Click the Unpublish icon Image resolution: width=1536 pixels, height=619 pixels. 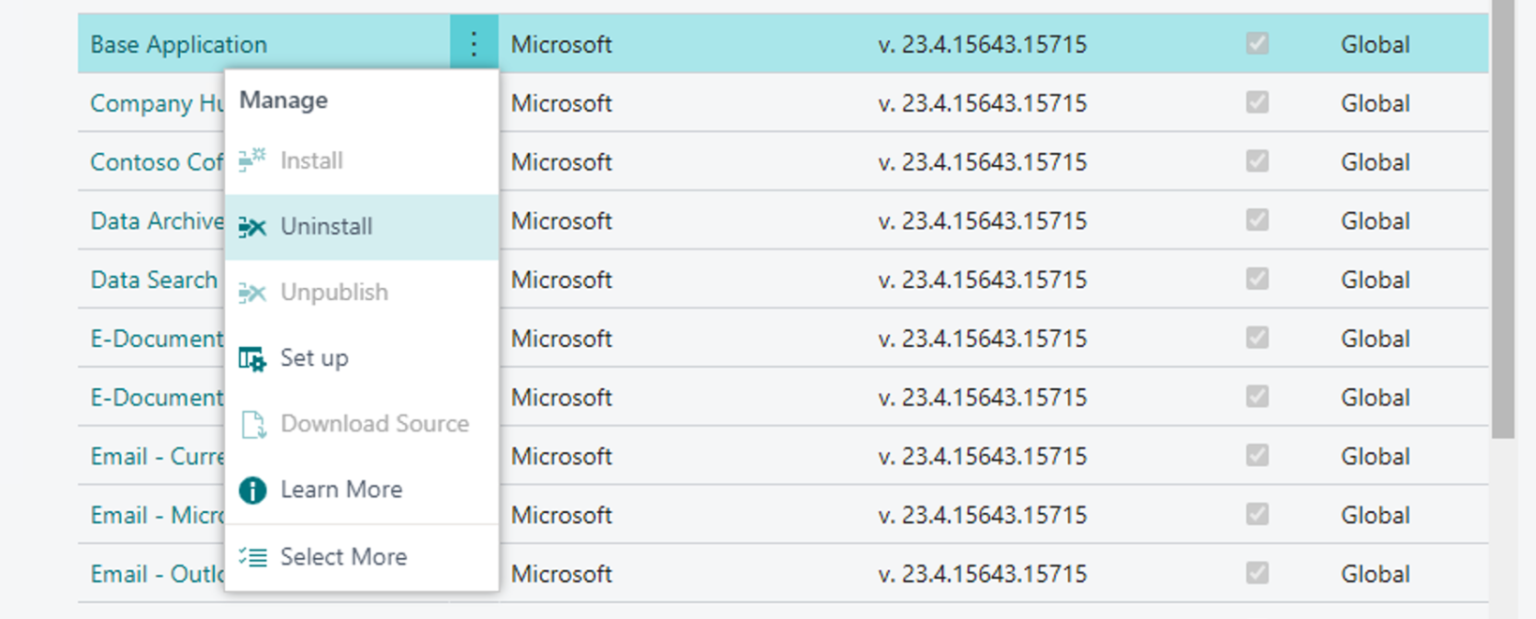(252, 292)
